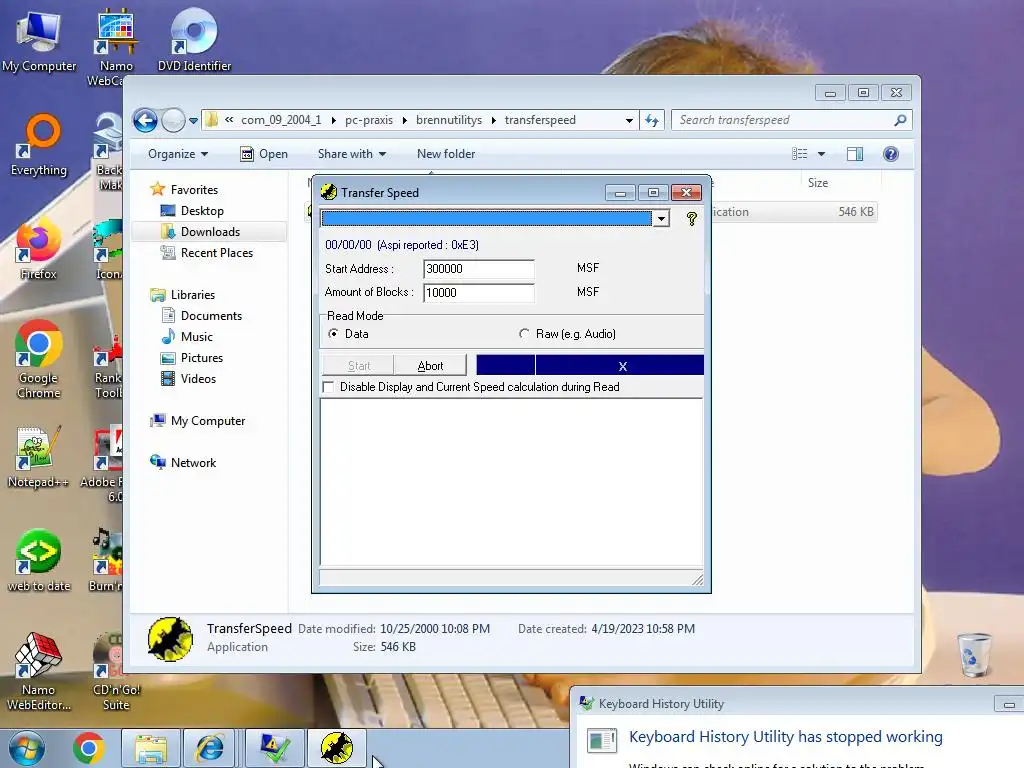The width and height of the screenshot is (1024, 768).
Task: Open Google Chrome desktop shortcut
Action: (x=39, y=359)
